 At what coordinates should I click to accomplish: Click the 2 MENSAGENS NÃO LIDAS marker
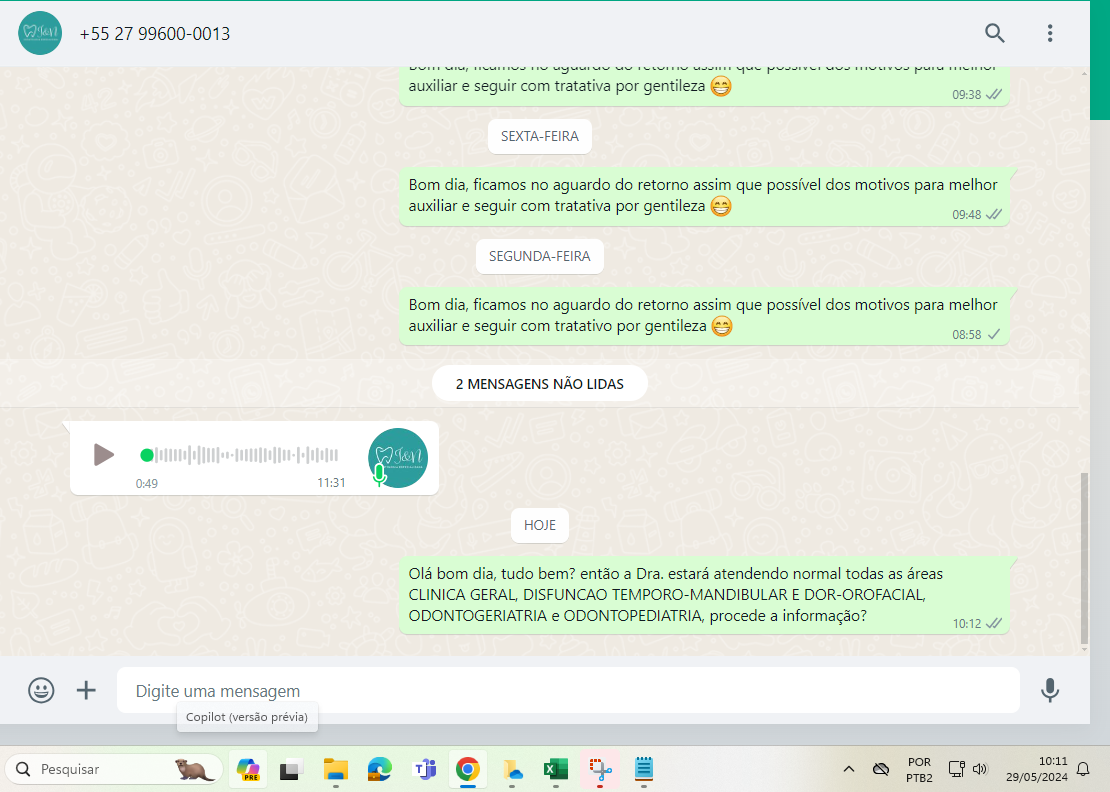pos(539,384)
